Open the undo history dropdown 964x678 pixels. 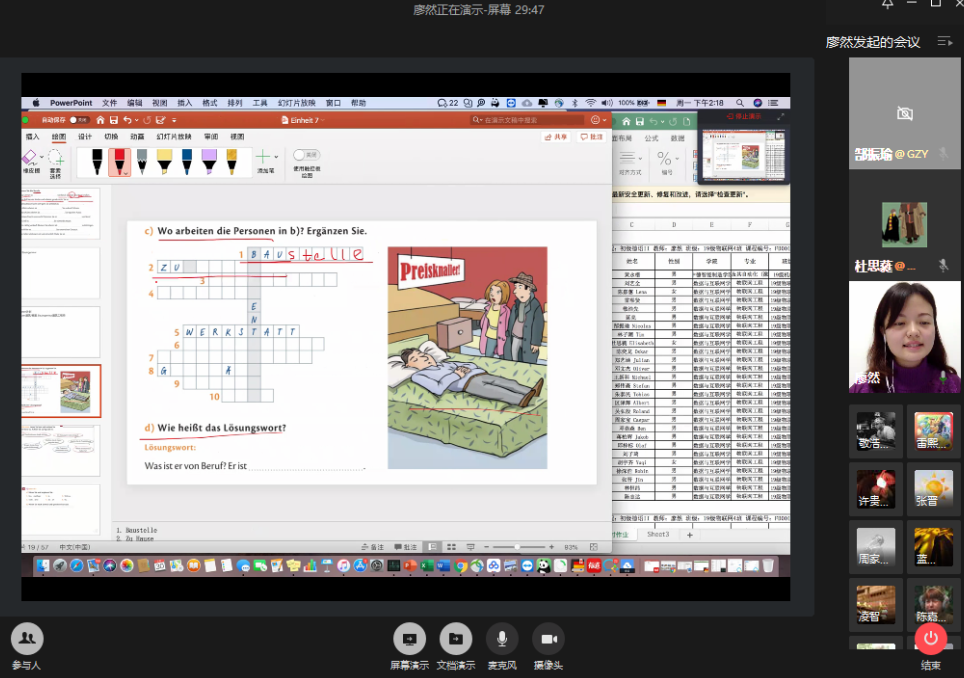[136, 120]
